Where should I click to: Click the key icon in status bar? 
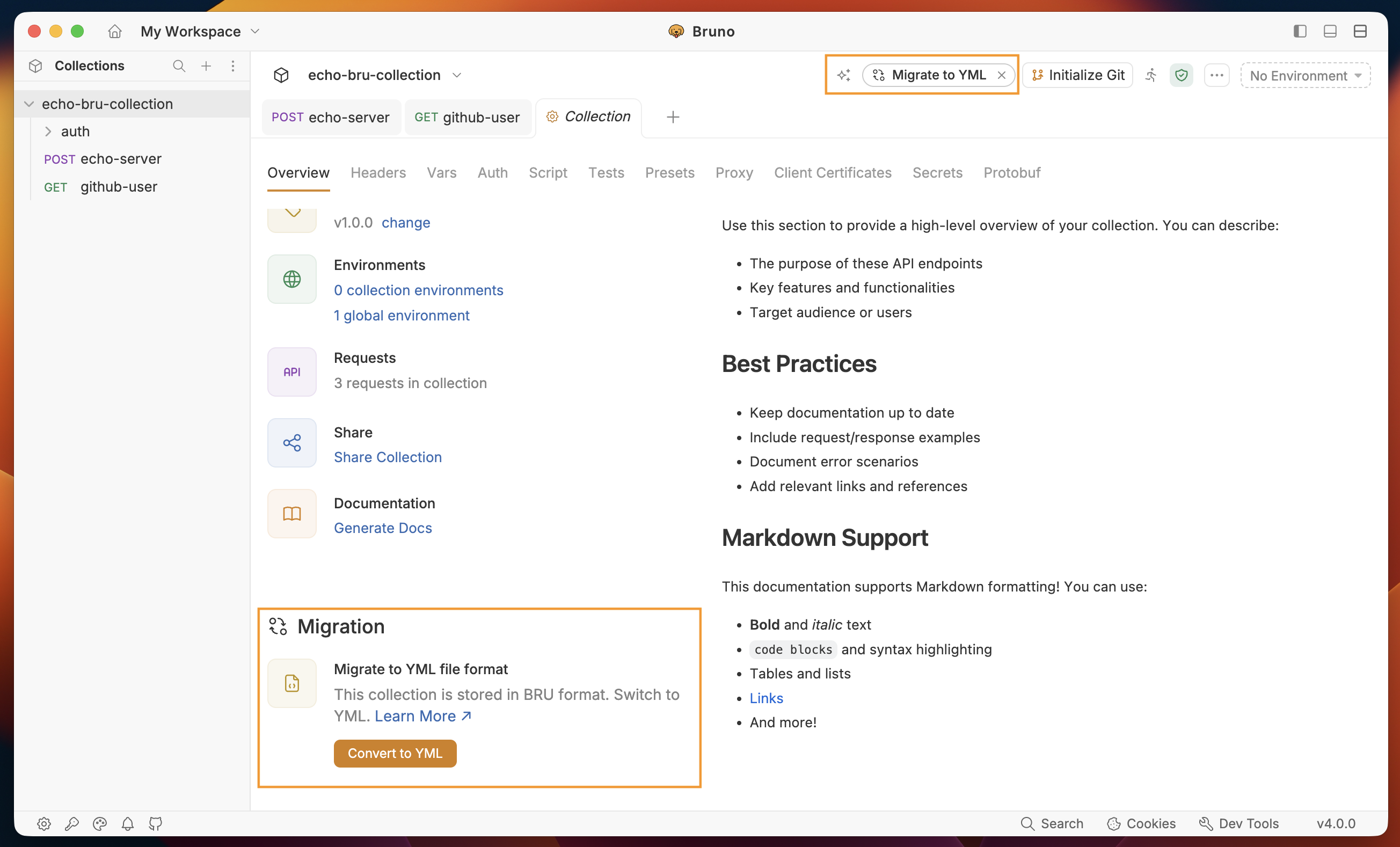71,824
